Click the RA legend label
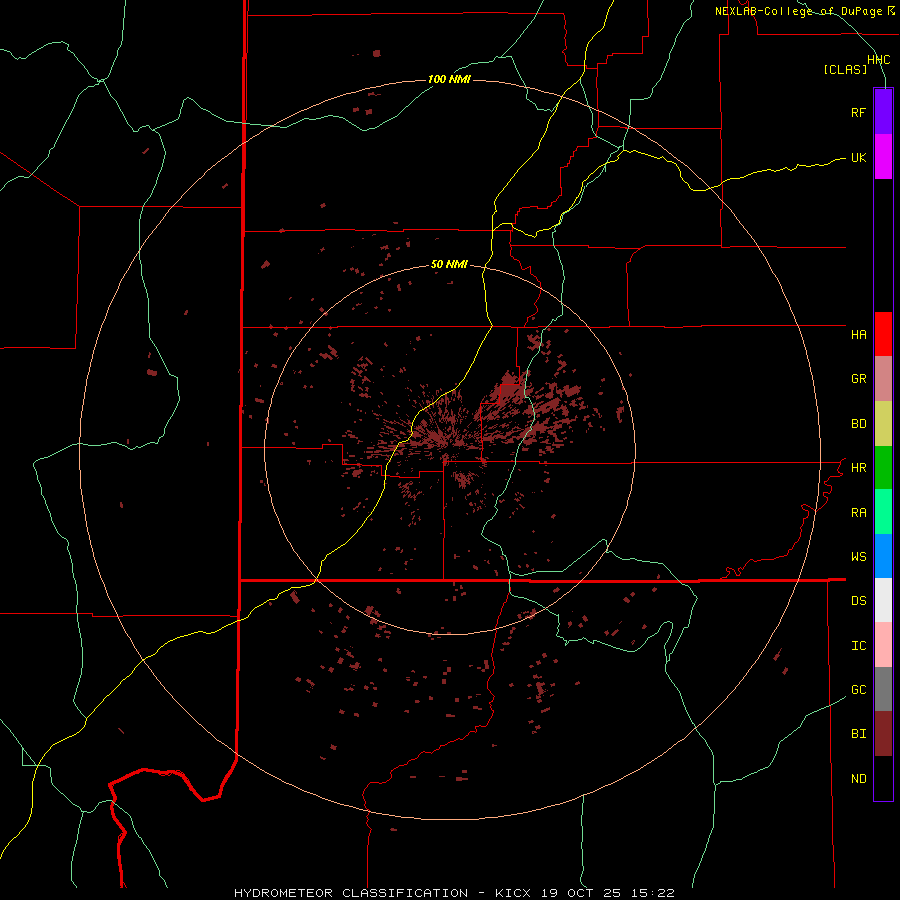Screen dimensions: 900x900 click(x=858, y=513)
